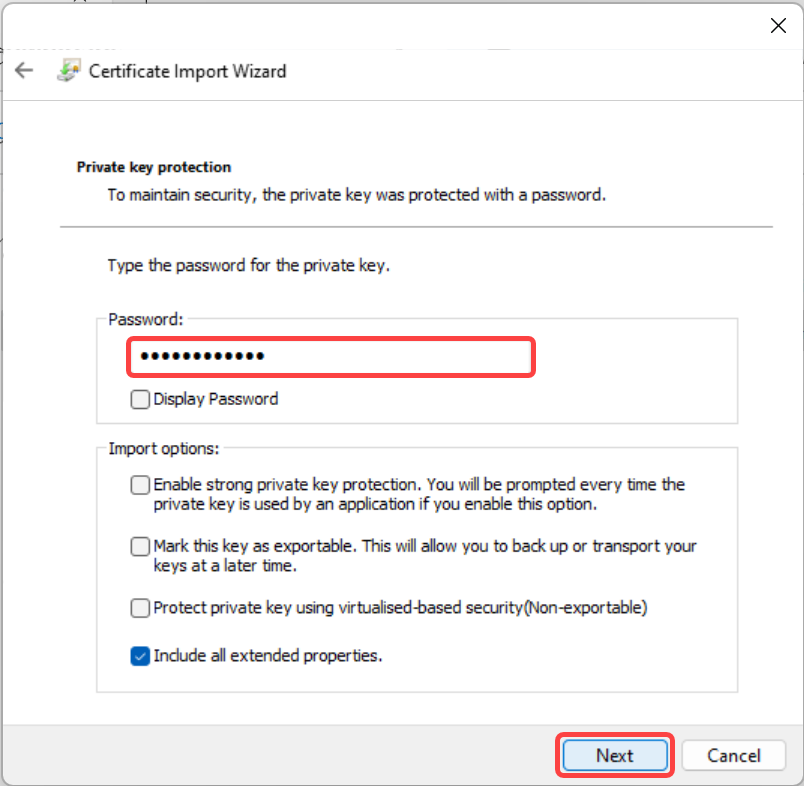Tick the Display Password checkbox
804x786 pixels.
click(140, 399)
